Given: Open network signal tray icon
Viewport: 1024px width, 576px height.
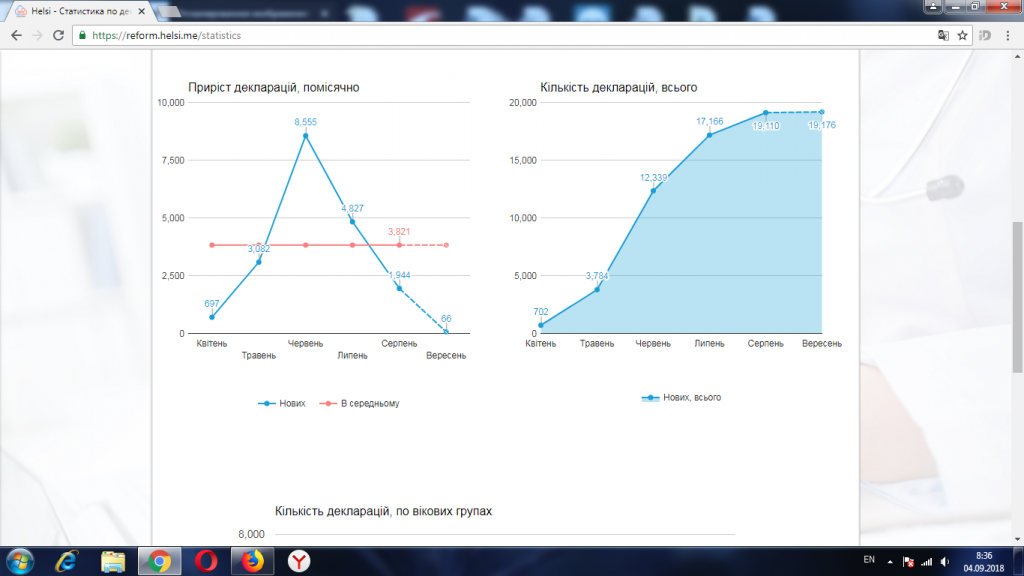Looking at the screenshot, I should click(927, 562).
